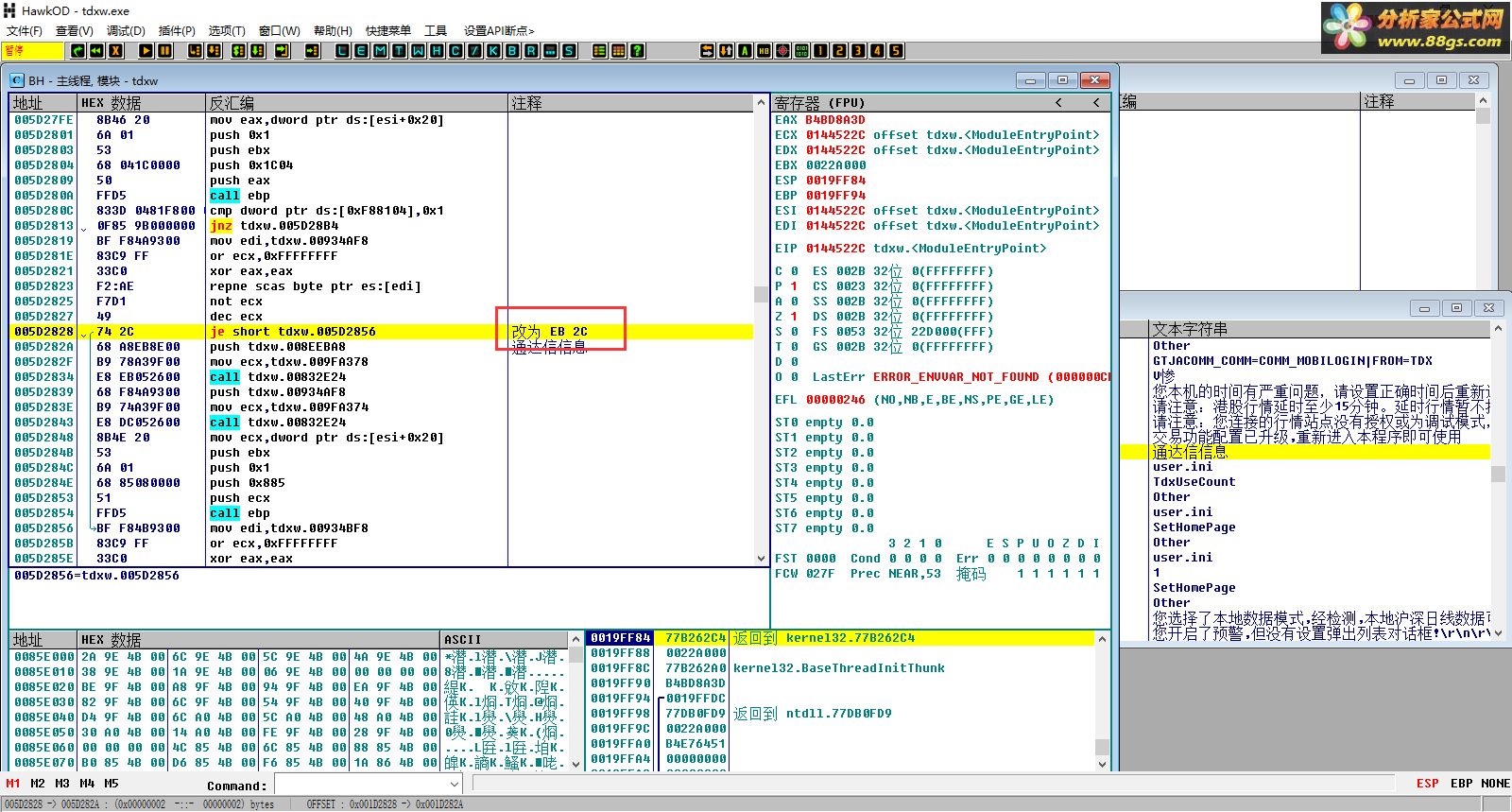The height and width of the screenshot is (812, 1512).
Task: Click execute till return icon
Action: tap(283, 51)
